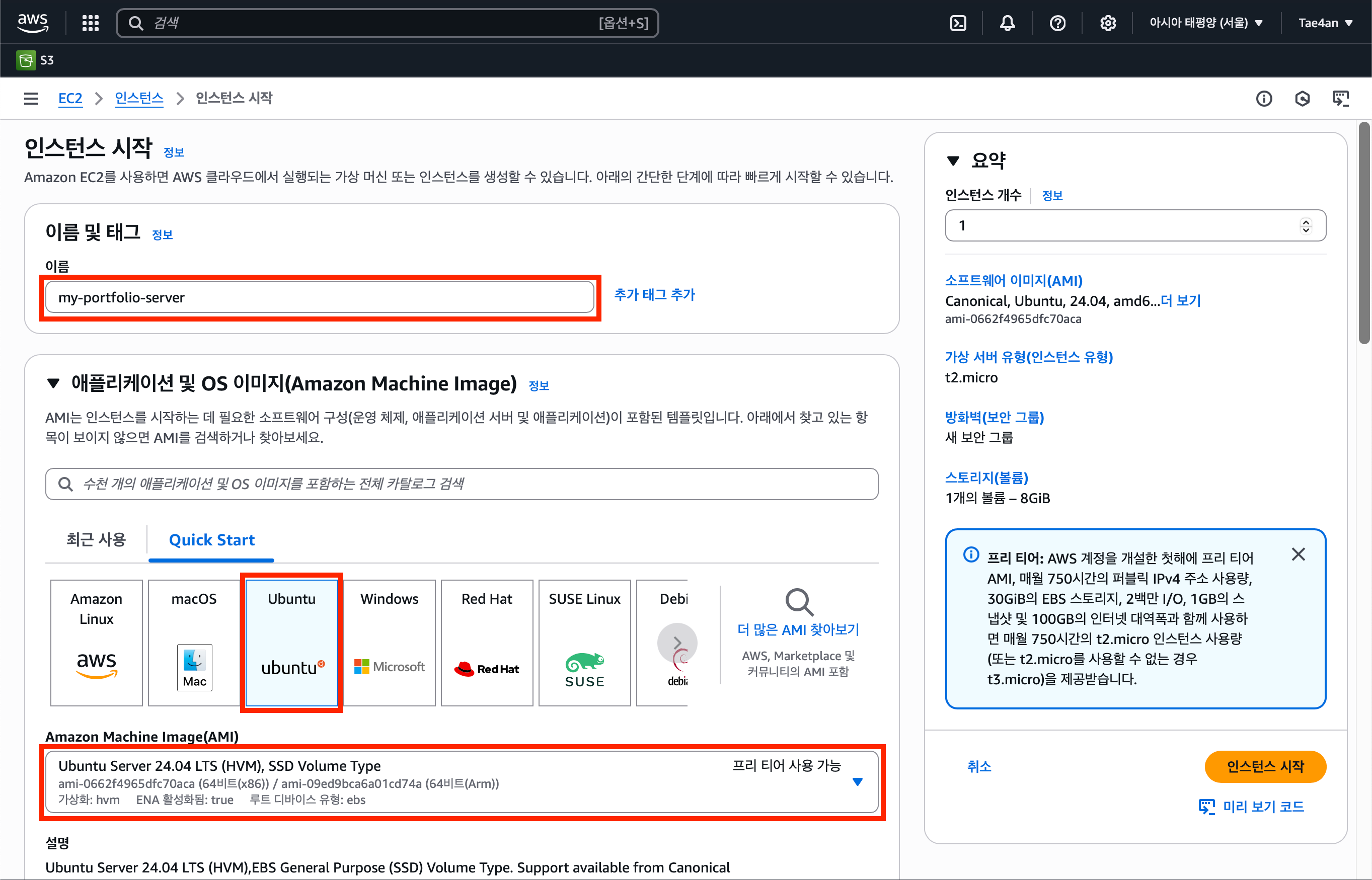Click the hexagon icon in the breadcrumb bar
This screenshot has height=880, width=1372.
(1302, 98)
